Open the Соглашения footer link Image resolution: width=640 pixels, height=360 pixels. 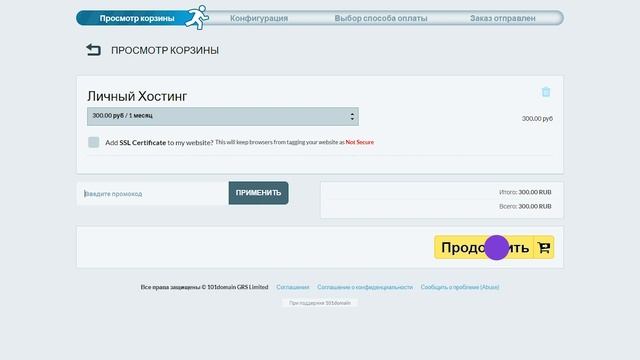(293, 287)
